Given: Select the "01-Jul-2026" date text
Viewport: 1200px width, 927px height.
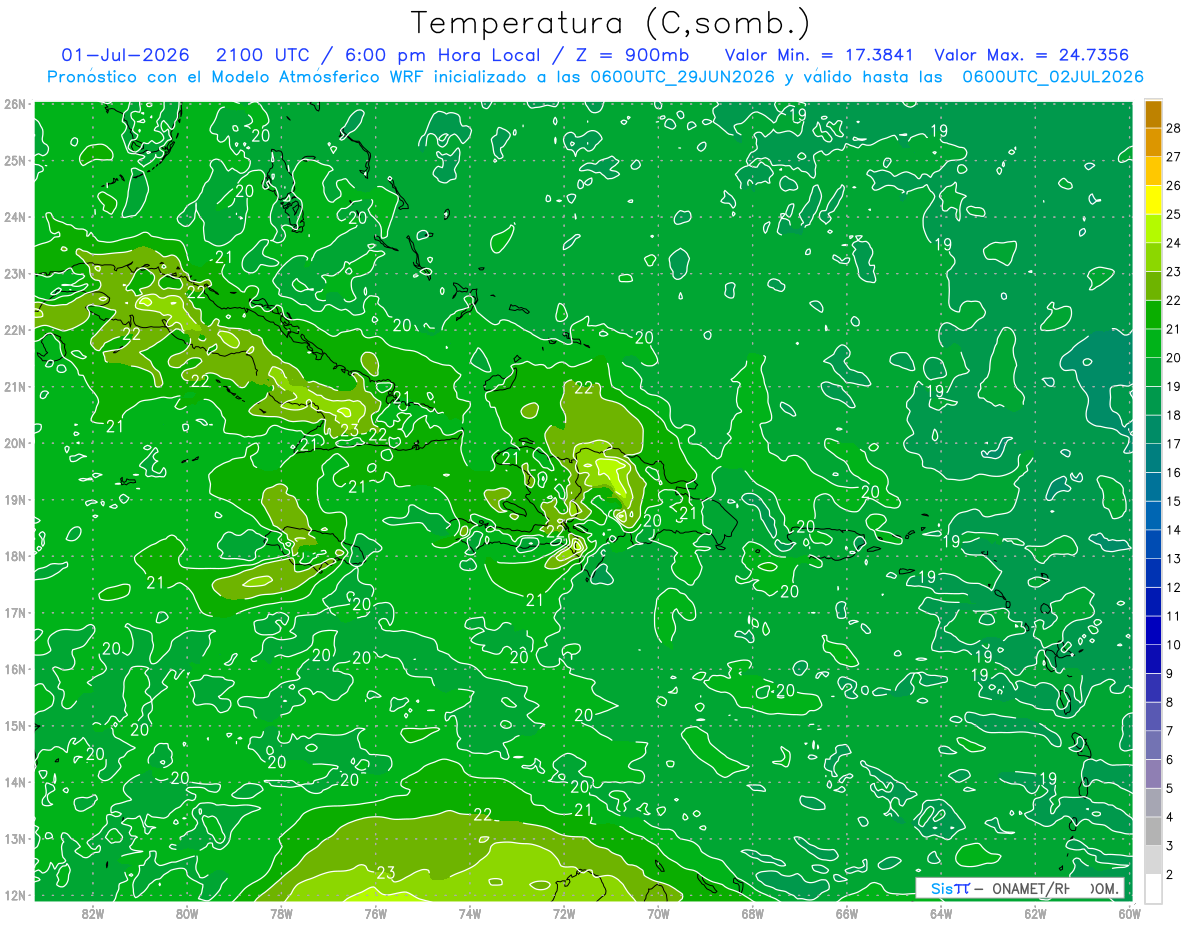Looking at the screenshot, I should click(x=125, y=55).
